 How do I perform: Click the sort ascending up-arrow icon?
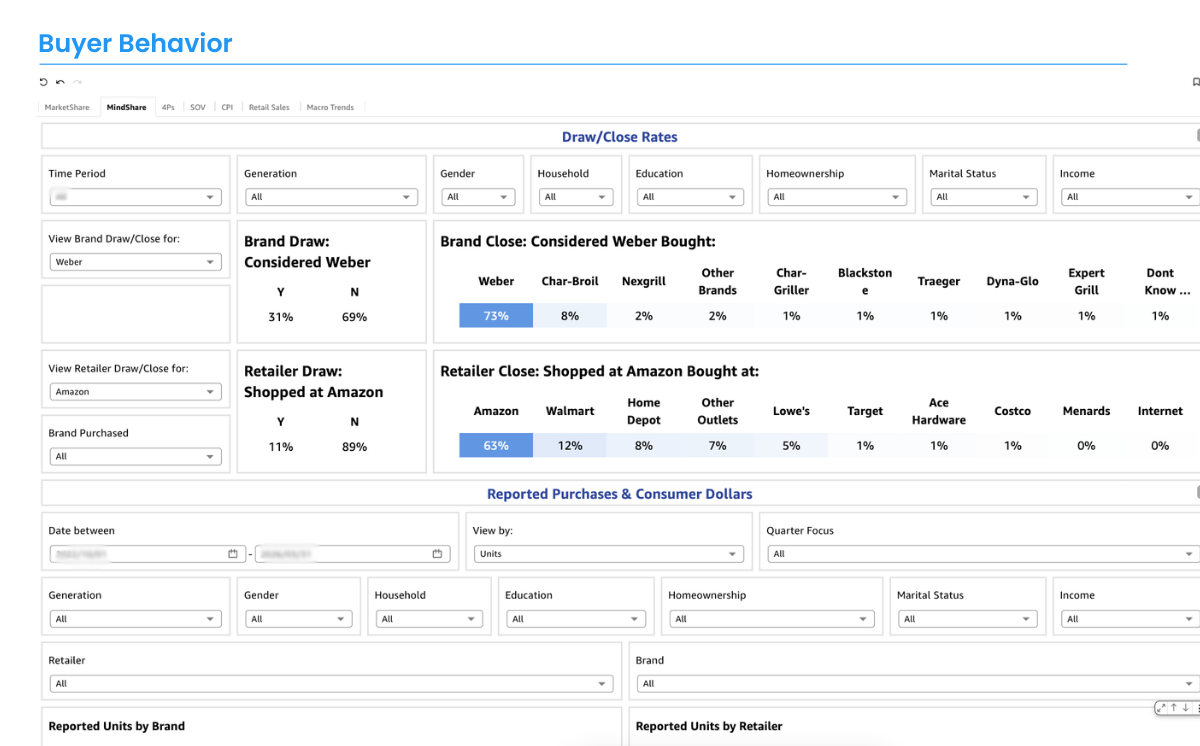(x=1175, y=708)
